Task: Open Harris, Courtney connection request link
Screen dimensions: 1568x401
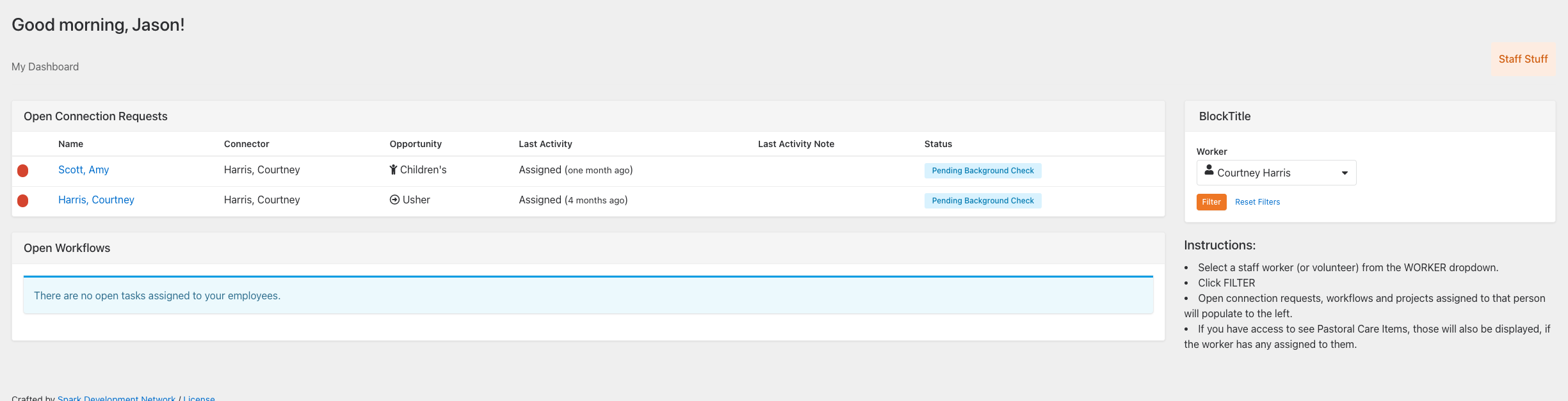Action: 96,200
